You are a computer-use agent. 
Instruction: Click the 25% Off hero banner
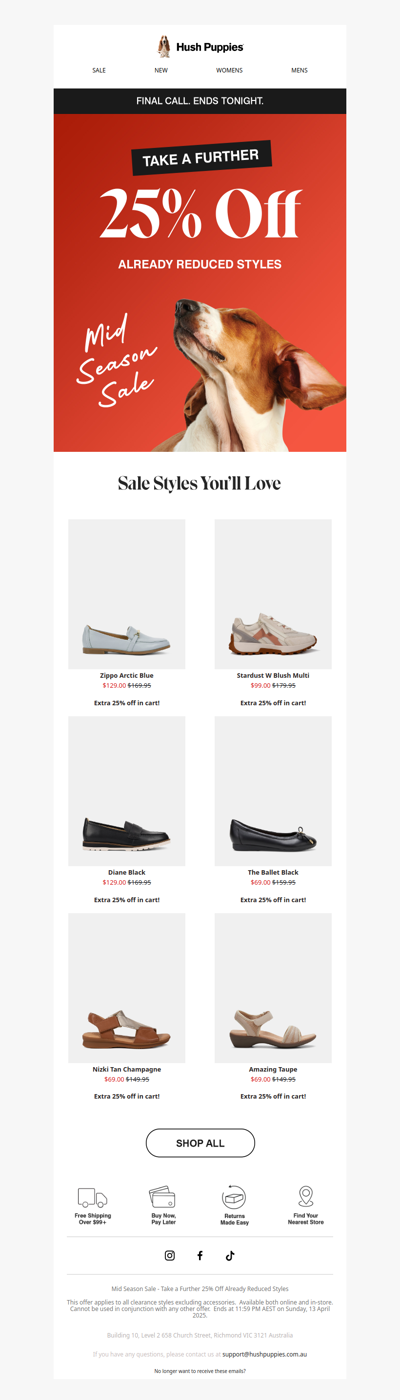[x=200, y=283]
